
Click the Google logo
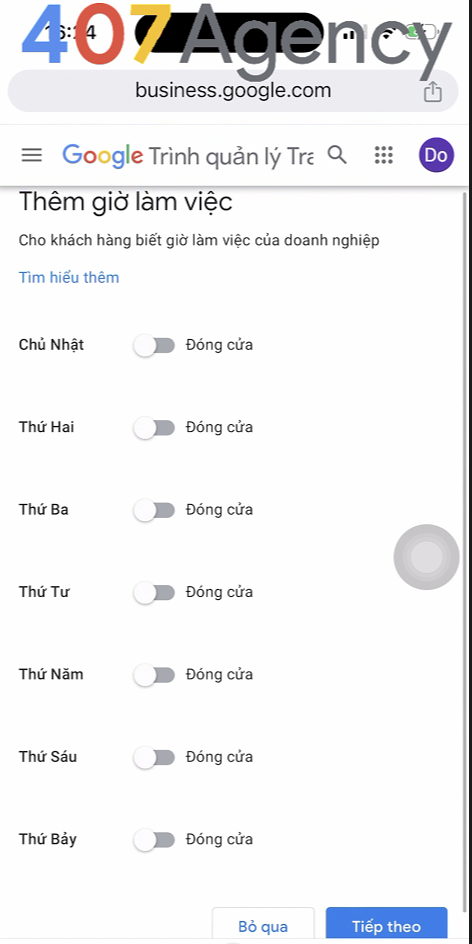click(x=103, y=156)
